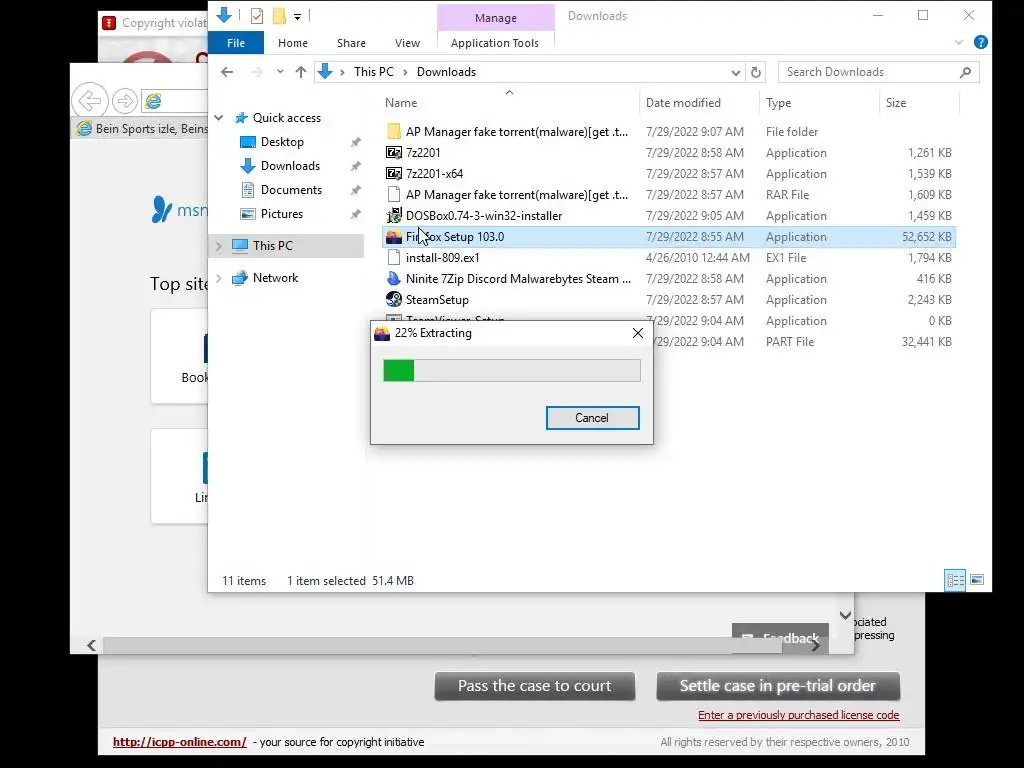
Task: Refresh the Downloads folder
Action: point(756,72)
